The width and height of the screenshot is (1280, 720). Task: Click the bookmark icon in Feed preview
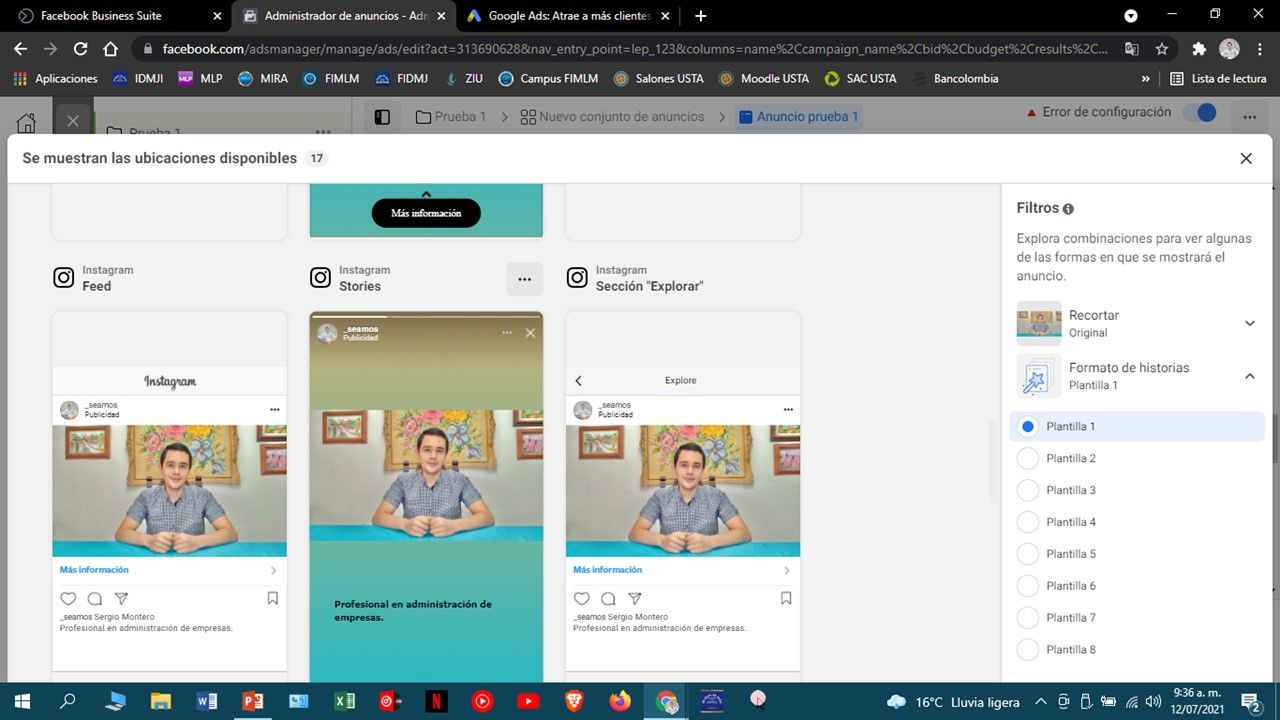[x=272, y=598]
